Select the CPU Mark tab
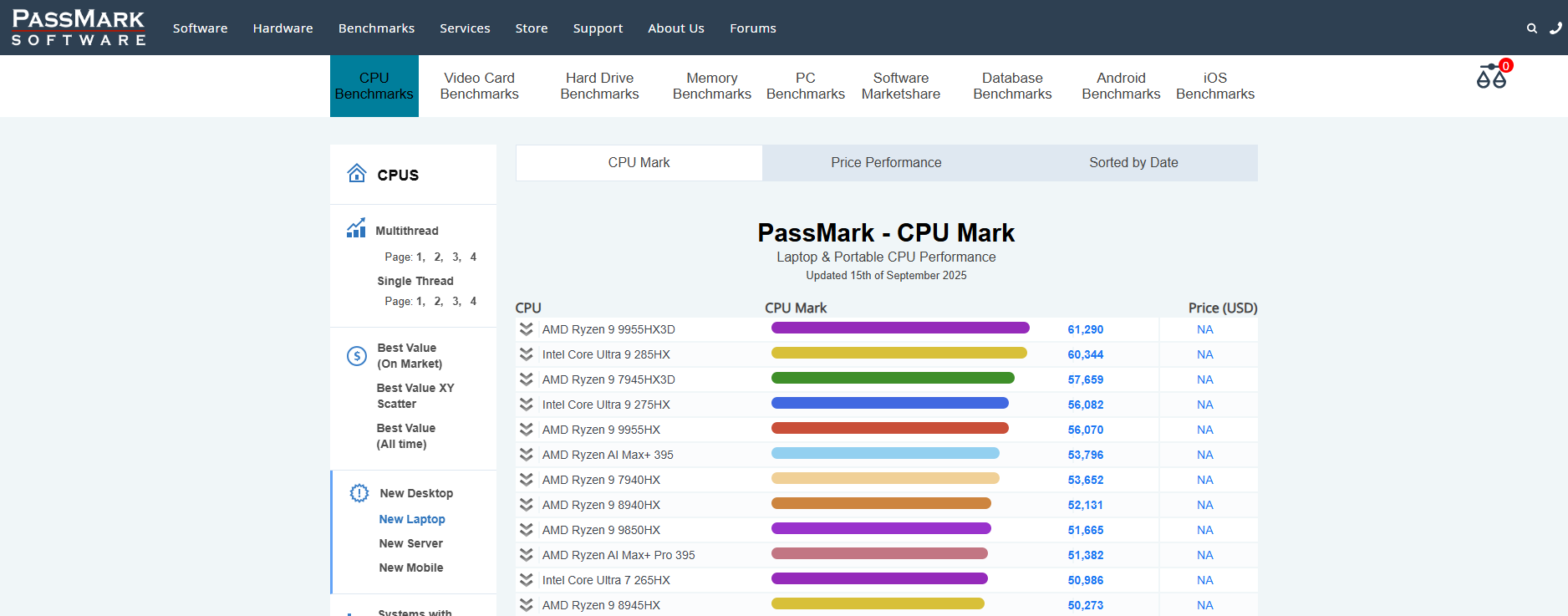 pyautogui.click(x=639, y=163)
